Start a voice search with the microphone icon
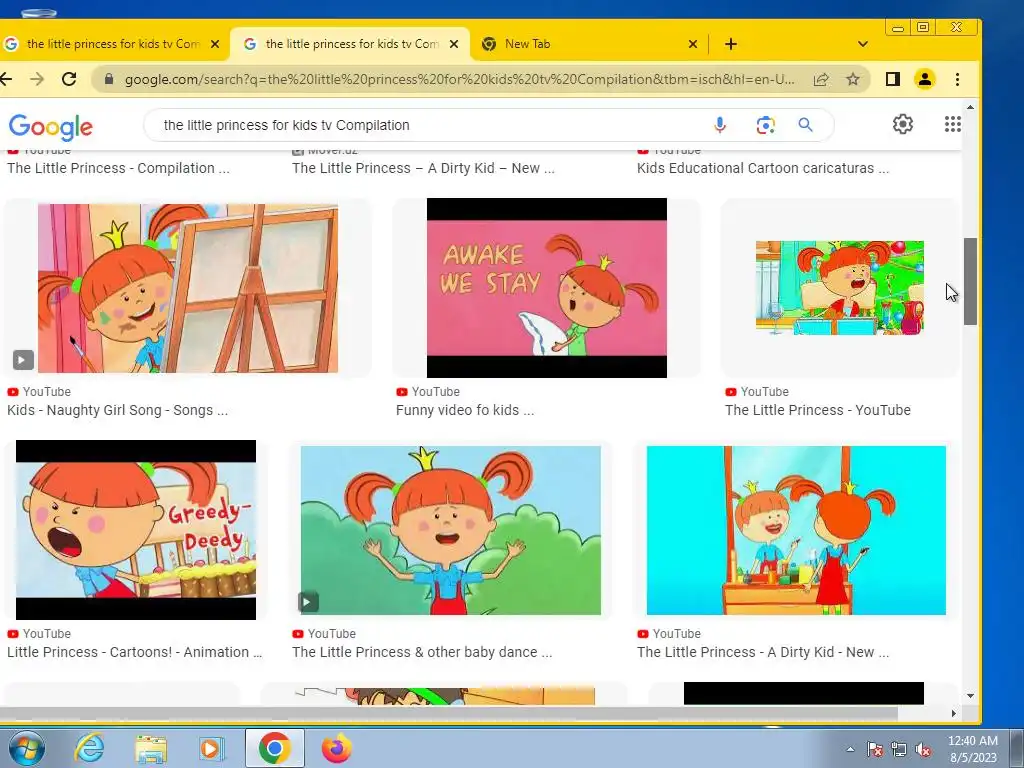This screenshot has width=1024, height=768. point(720,125)
